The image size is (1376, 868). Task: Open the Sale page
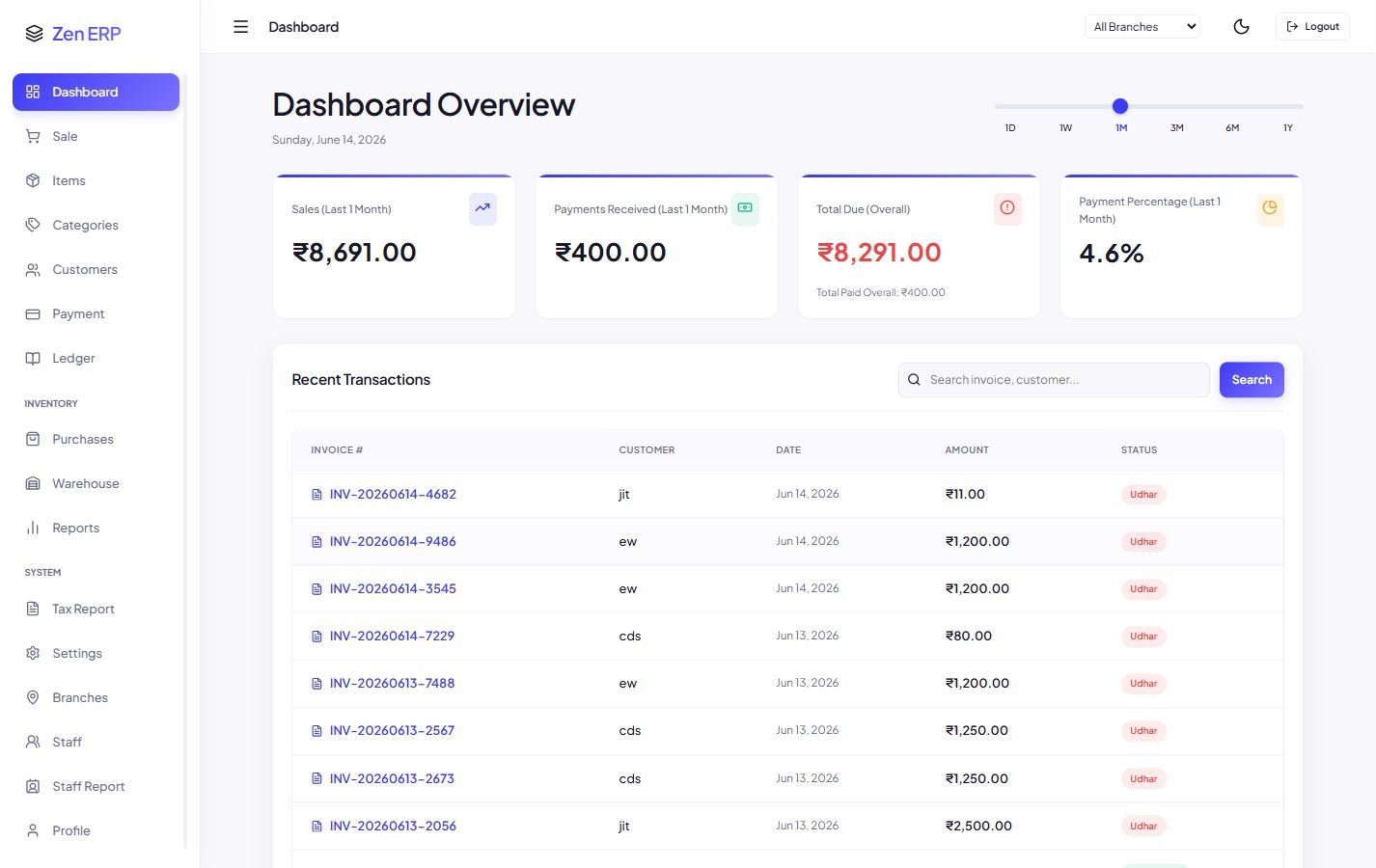point(96,136)
